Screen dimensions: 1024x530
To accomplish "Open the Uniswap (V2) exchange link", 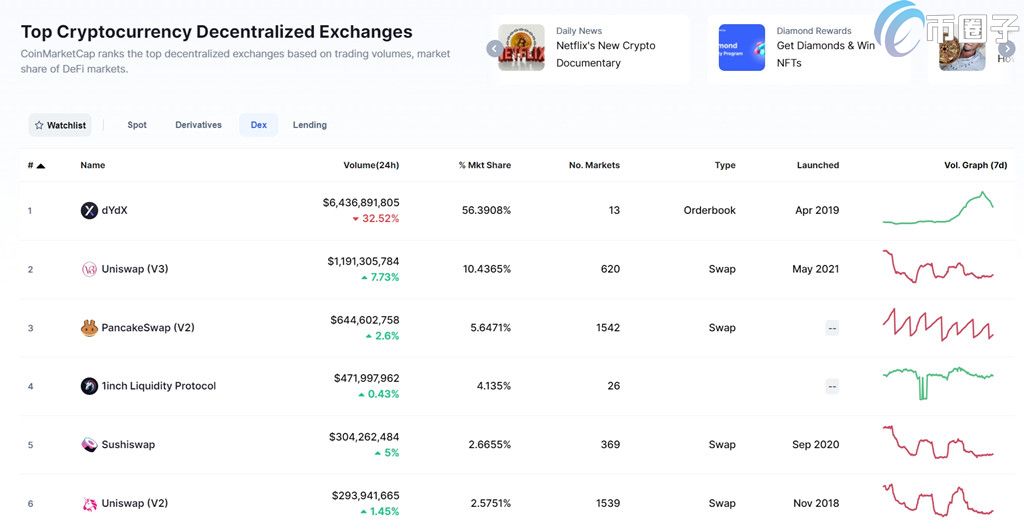I will click(135, 503).
